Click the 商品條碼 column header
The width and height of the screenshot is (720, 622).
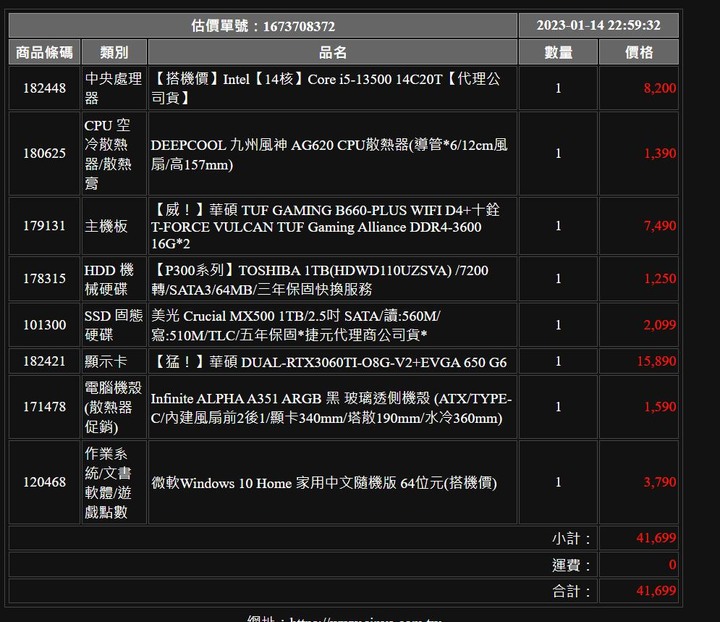pyautogui.click(x=45, y=52)
